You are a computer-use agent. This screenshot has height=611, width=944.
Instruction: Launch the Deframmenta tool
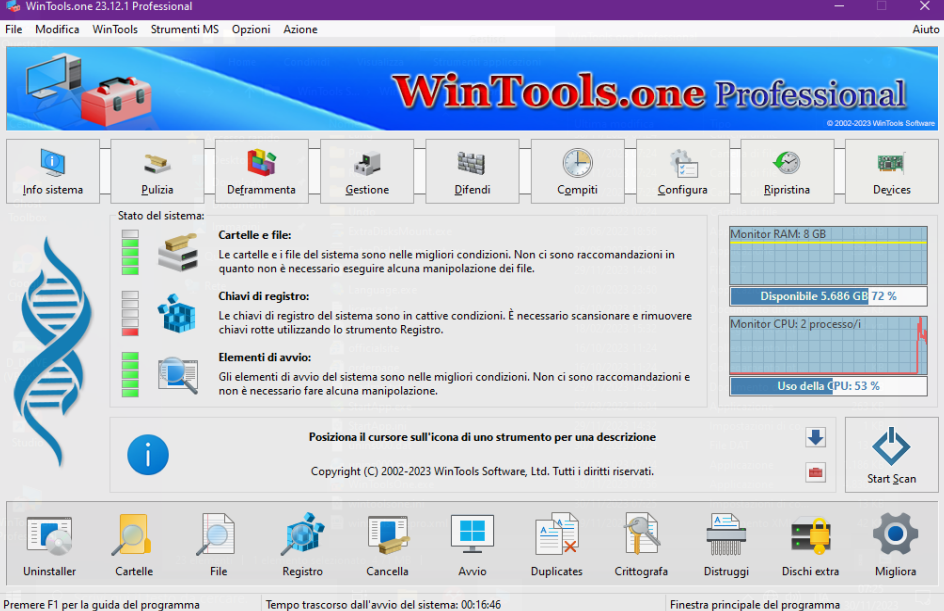tap(261, 172)
